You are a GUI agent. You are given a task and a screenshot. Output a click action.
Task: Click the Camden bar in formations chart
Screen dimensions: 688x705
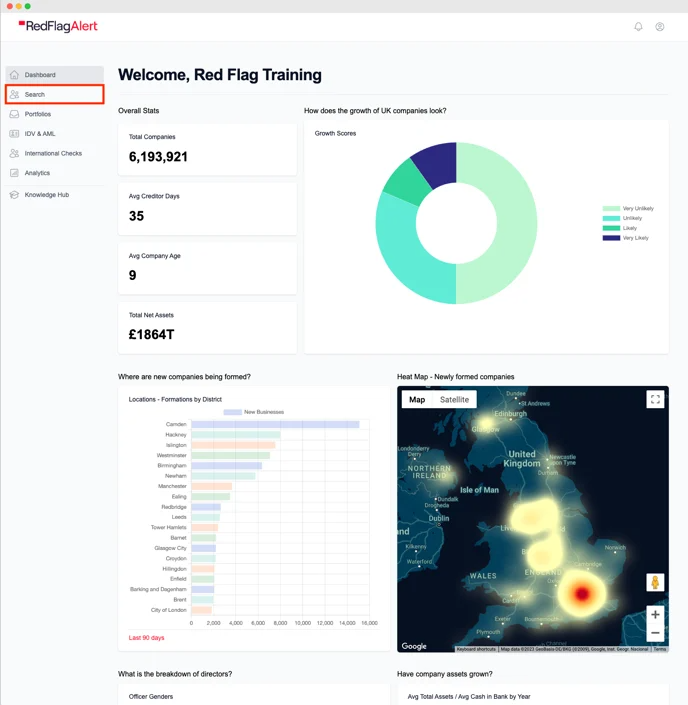[x=275, y=424]
